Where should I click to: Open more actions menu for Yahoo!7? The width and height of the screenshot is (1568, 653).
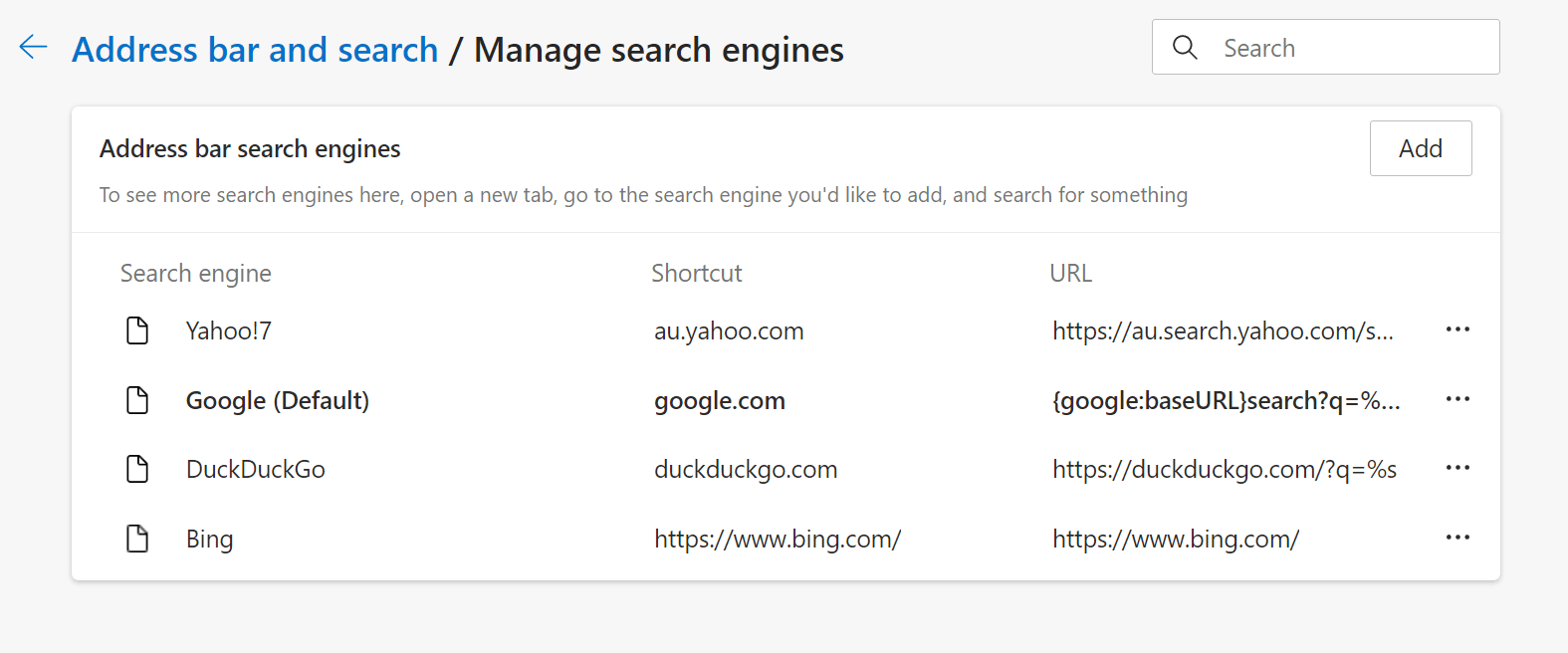pyautogui.click(x=1457, y=329)
